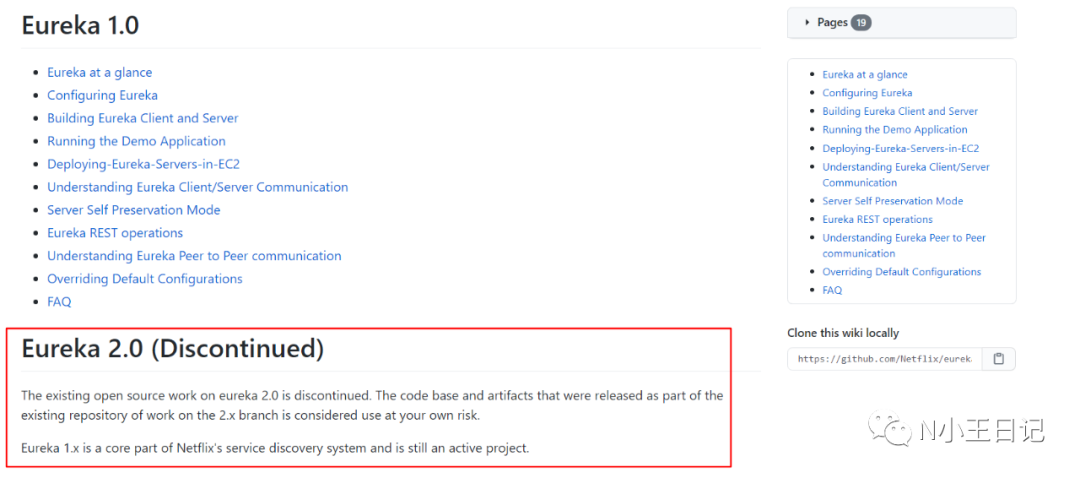Expand the Pages disclosure triangle
This screenshot has width=1080, height=478.
[808, 23]
